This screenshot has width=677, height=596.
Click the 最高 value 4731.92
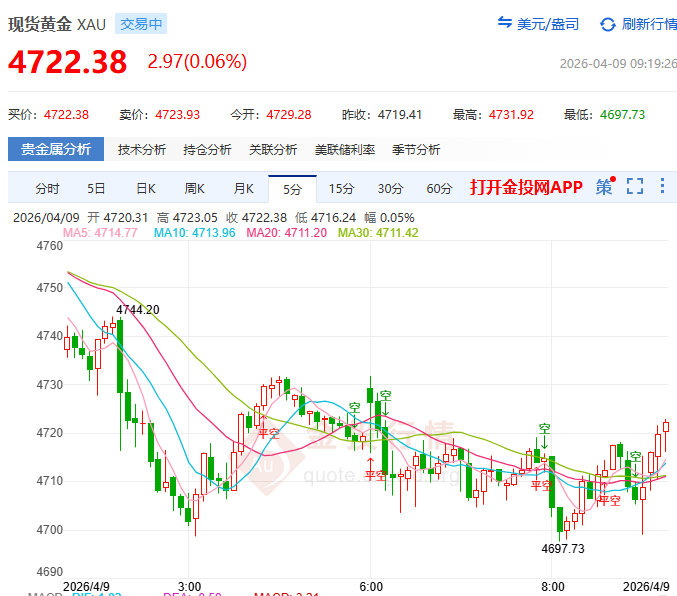[511, 114]
